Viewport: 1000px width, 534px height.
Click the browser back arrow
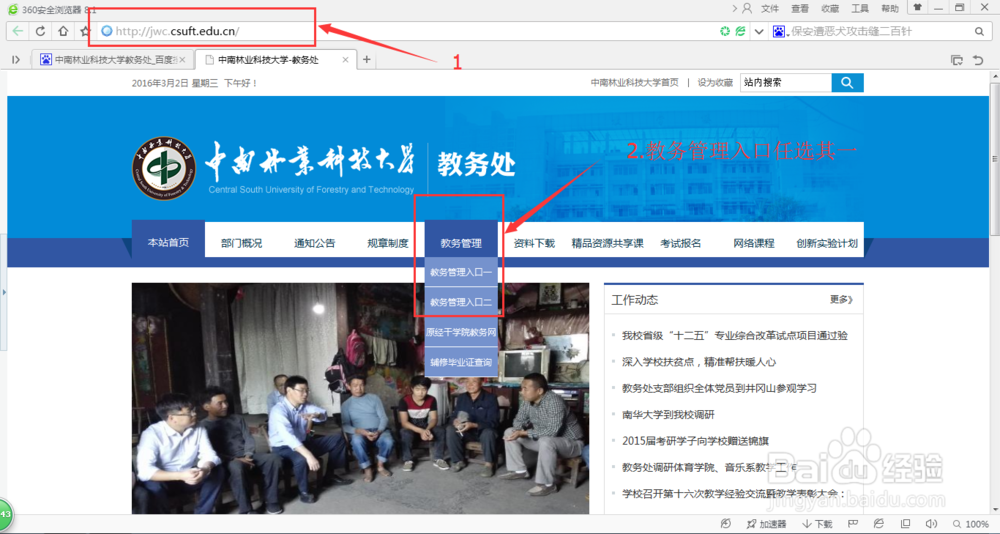pyautogui.click(x=17, y=31)
